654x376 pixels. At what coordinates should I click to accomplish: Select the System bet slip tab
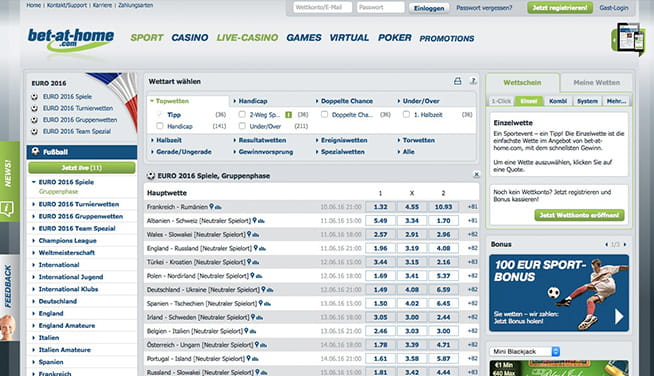[x=587, y=101]
